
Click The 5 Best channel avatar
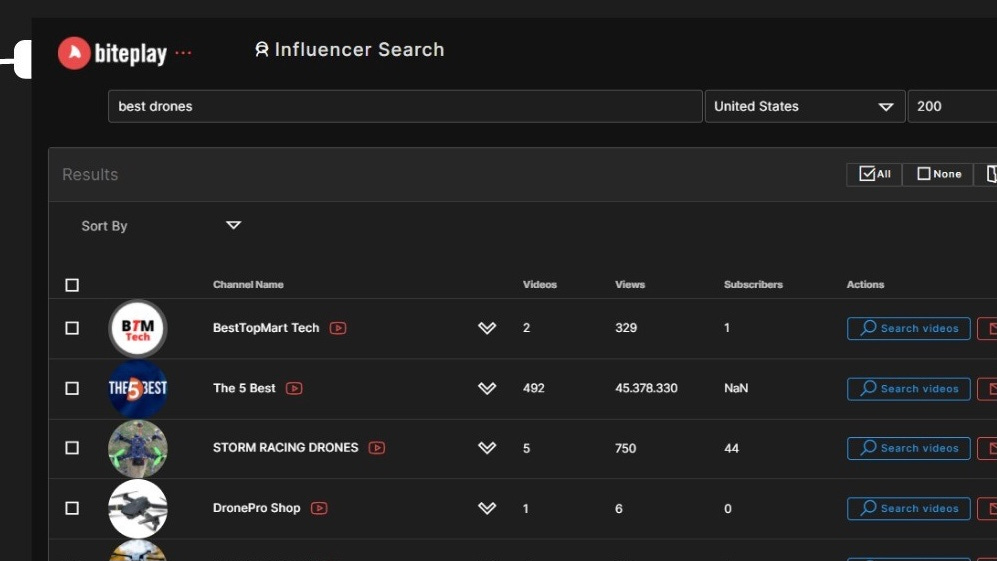coord(137,388)
